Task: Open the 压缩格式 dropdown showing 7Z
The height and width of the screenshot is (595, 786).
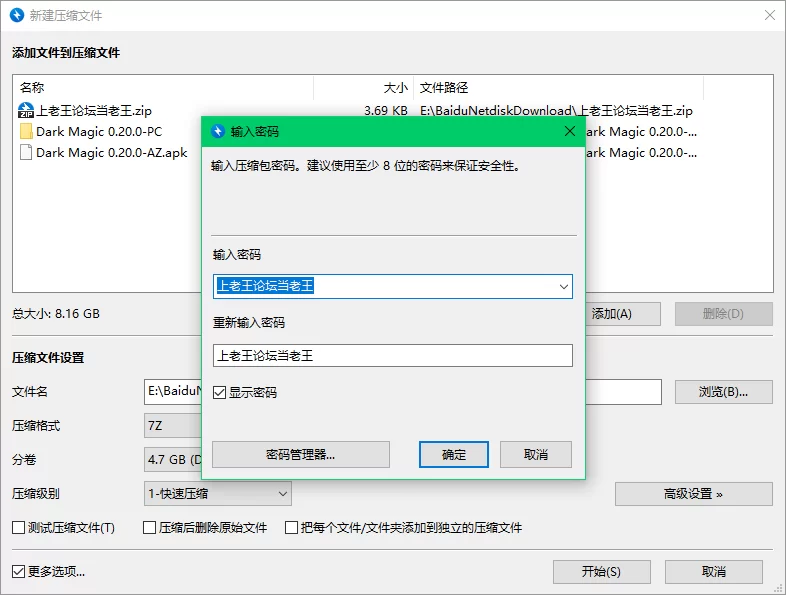Action: pyautogui.click(x=172, y=426)
